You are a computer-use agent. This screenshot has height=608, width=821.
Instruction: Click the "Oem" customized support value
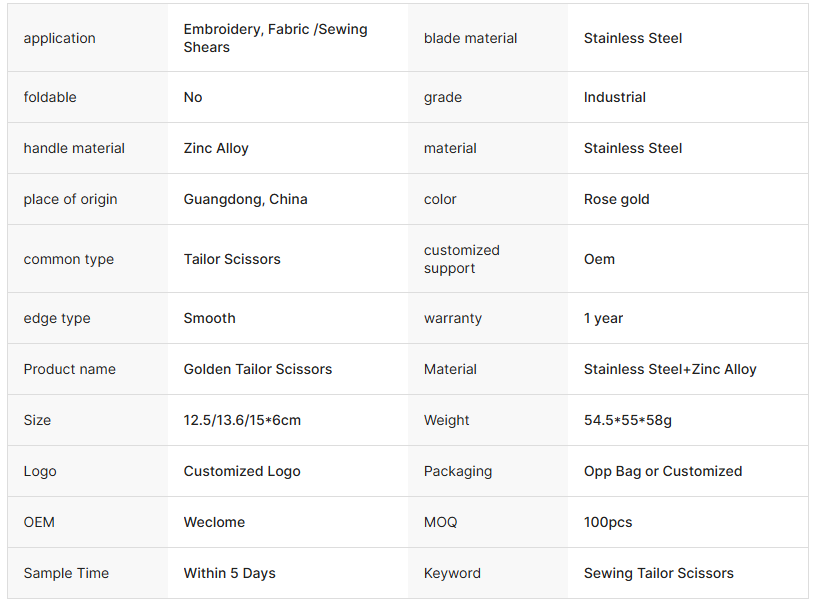point(599,259)
